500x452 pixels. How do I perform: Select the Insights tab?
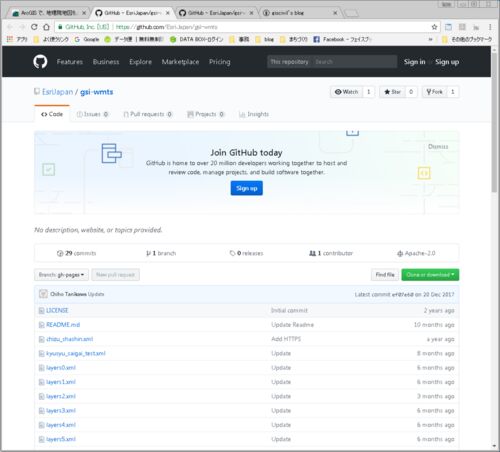[254, 114]
